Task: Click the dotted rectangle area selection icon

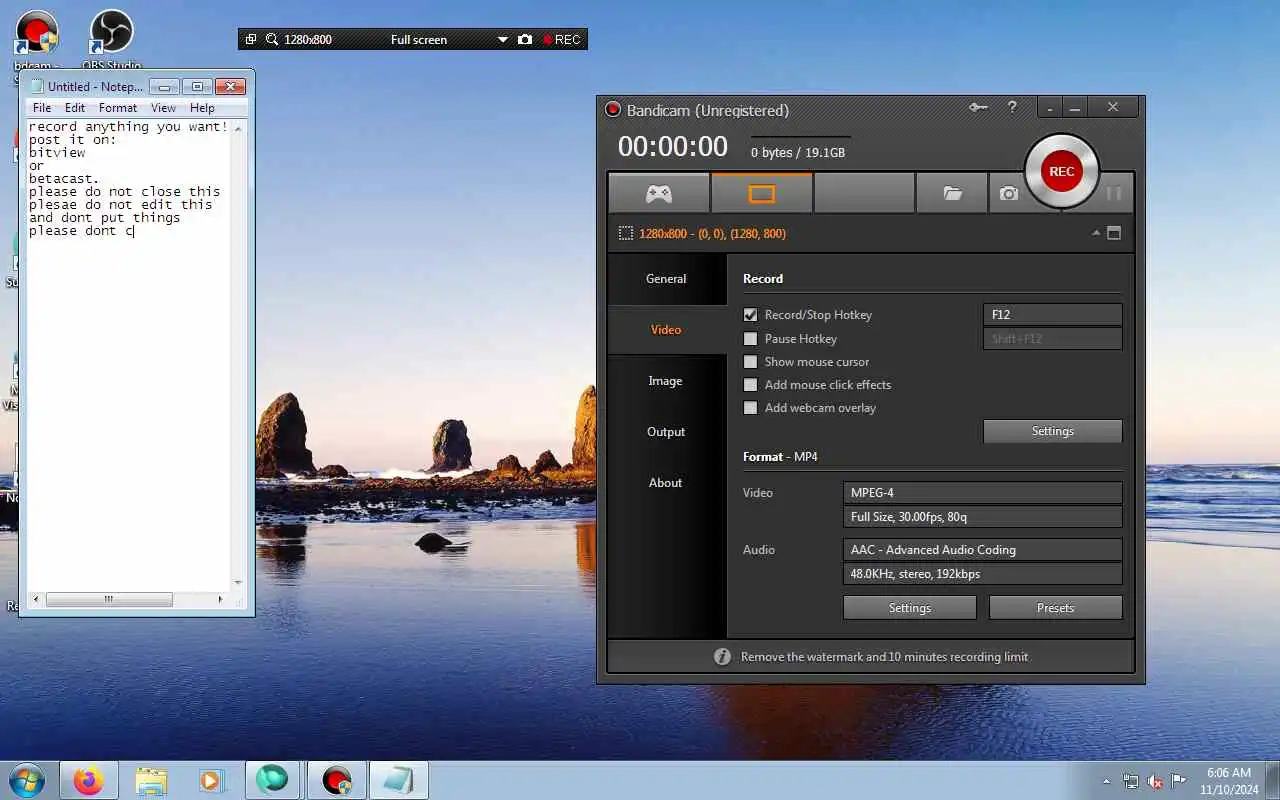Action: point(626,233)
